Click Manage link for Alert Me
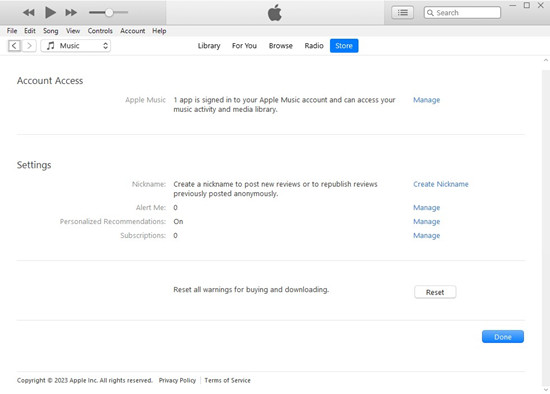Image resolution: width=550 pixels, height=394 pixels. tap(427, 208)
